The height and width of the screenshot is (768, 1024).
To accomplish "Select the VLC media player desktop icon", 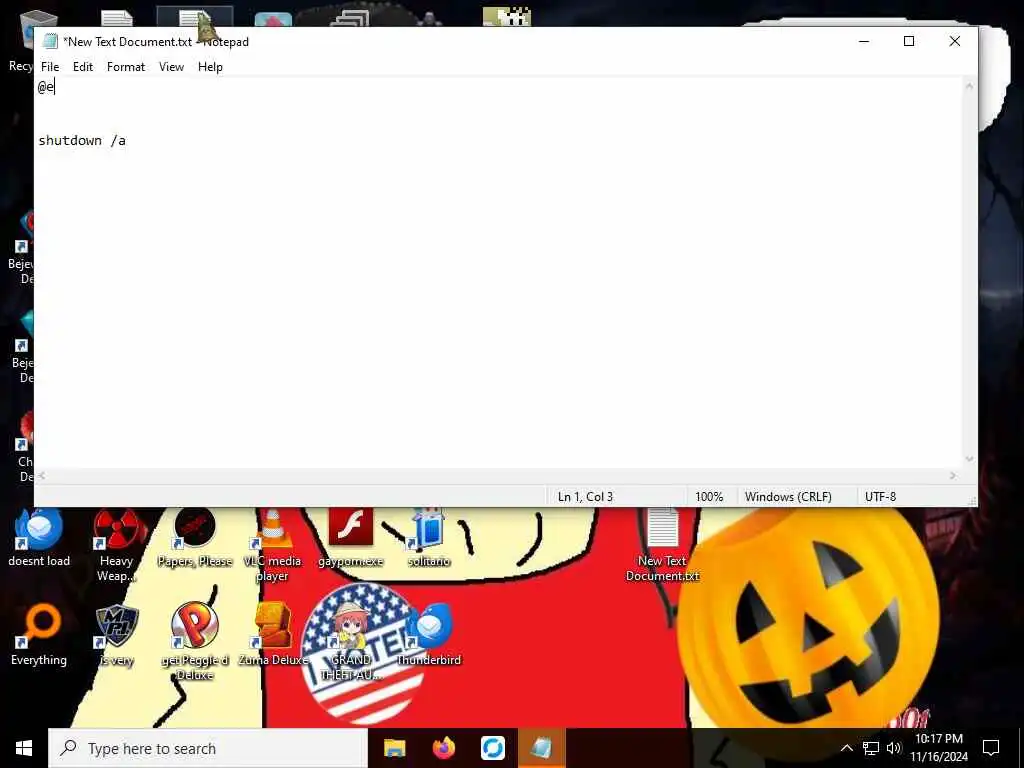I will point(272,545).
